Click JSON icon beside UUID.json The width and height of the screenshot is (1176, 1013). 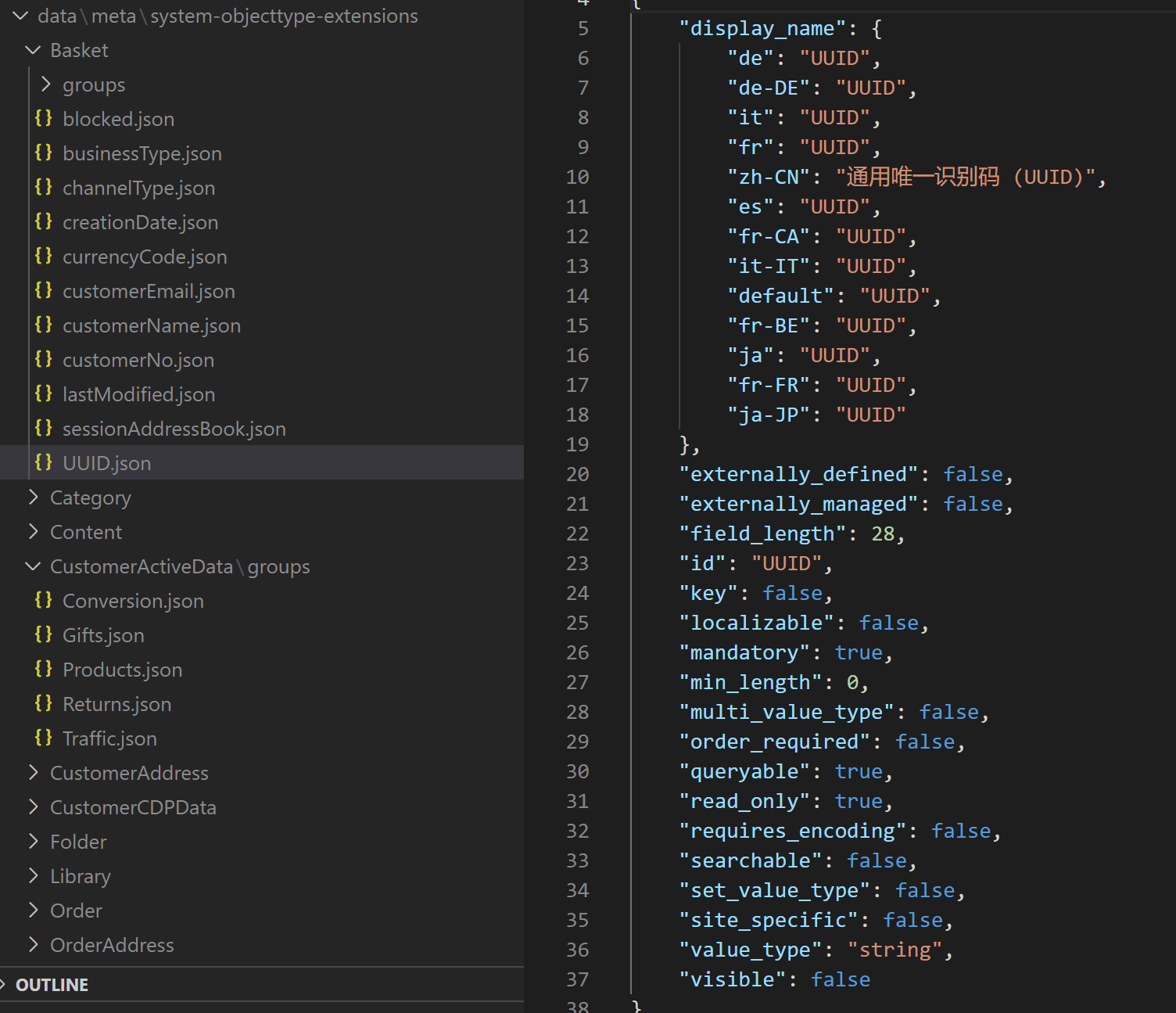coord(44,462)
